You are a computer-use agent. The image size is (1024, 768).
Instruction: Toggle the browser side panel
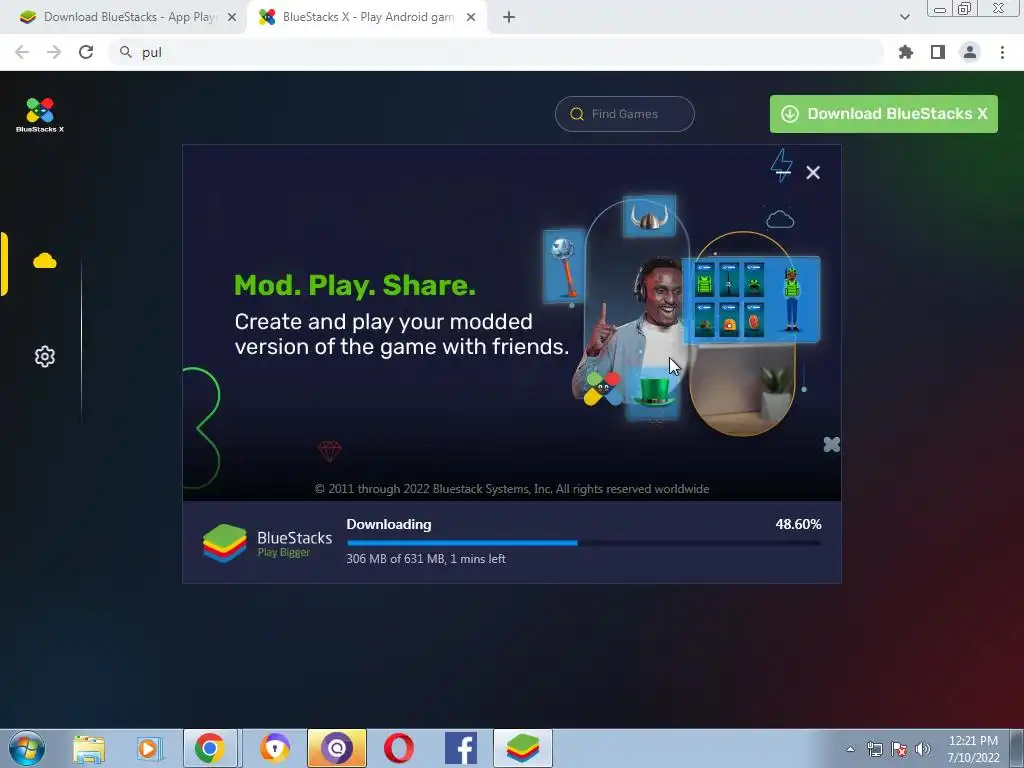(938, 52)
